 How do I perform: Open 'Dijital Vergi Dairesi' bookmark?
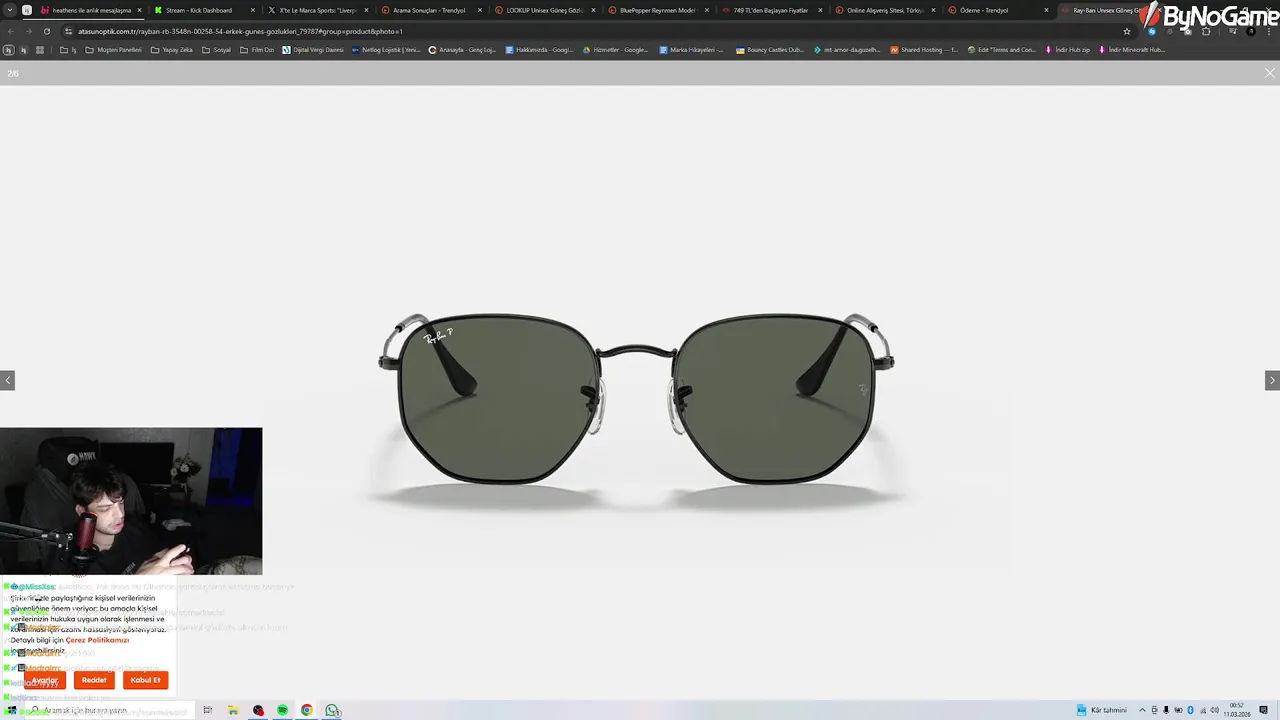[313, 50]
